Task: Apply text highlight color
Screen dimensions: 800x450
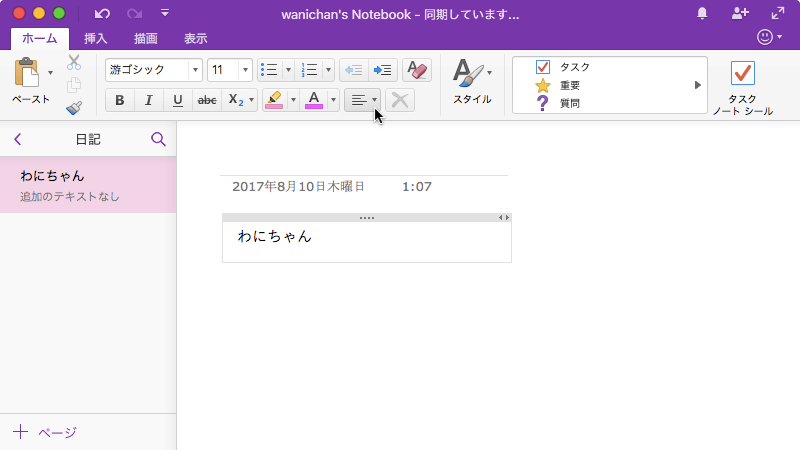Action: click(x=274, y=100)
